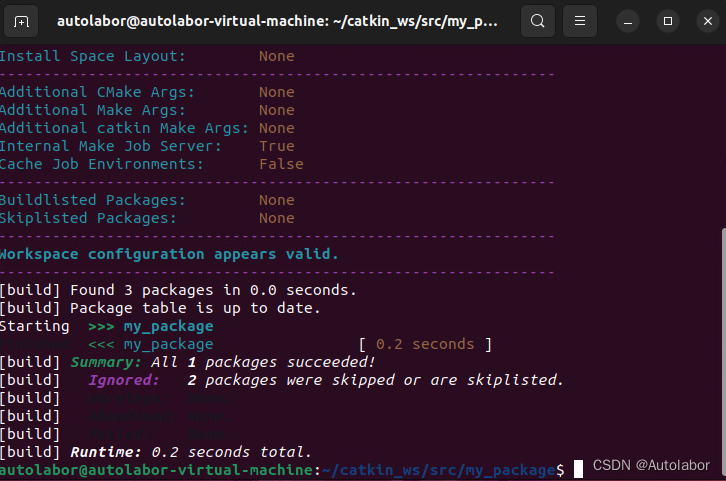Click the prompt path '~/catkin_ws/src/my_package'
Viewport: 726px width, 481px height.
(x=438, y=470)
